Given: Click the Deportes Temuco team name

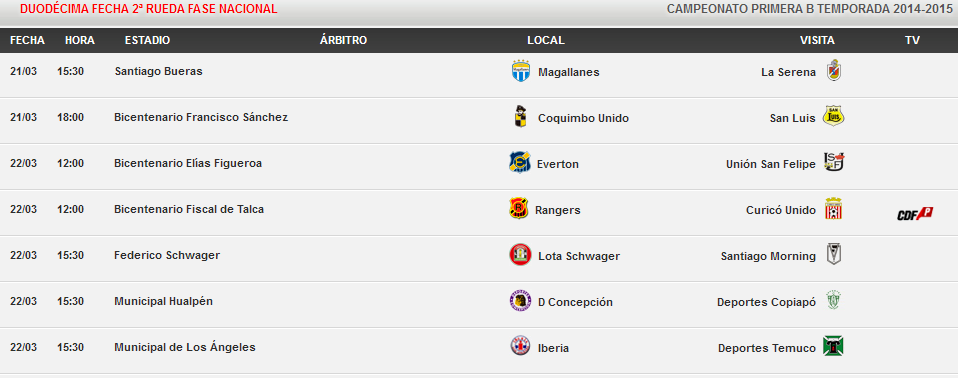Looking at the screenshot, I should (767, 348).
